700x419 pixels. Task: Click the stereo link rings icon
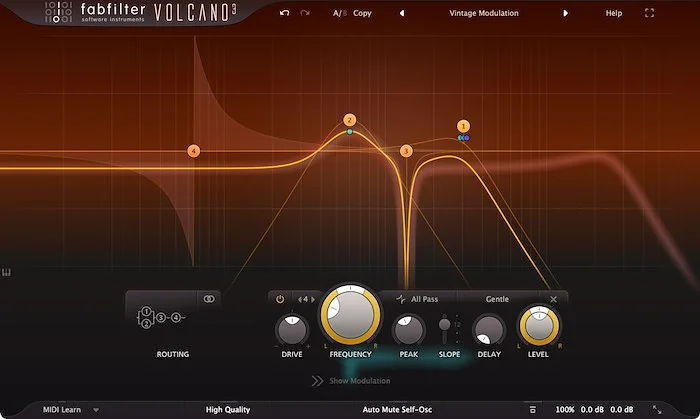coord(209,298)
